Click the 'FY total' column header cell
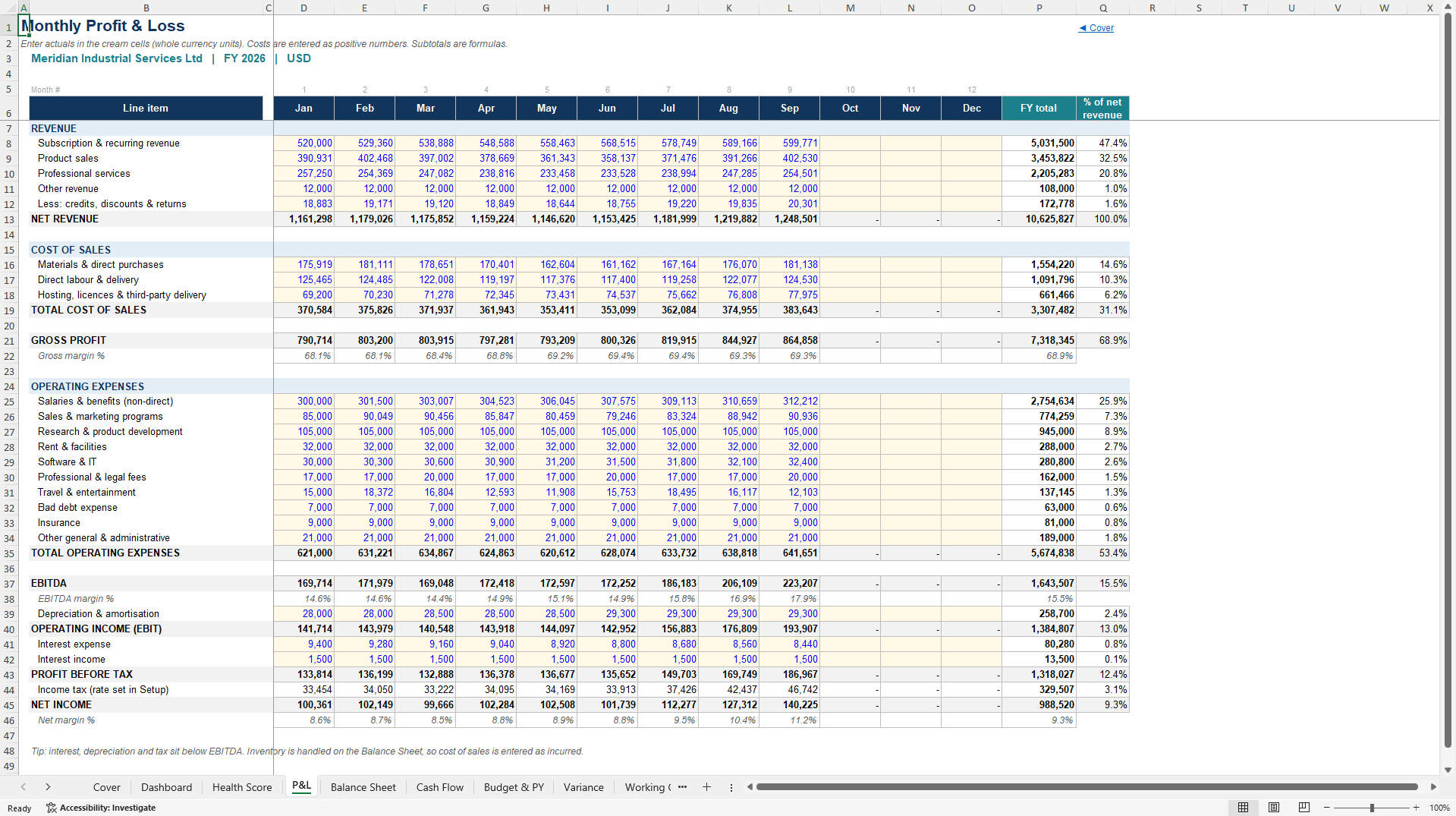The image size is (1456, 816). point(1039,108)
